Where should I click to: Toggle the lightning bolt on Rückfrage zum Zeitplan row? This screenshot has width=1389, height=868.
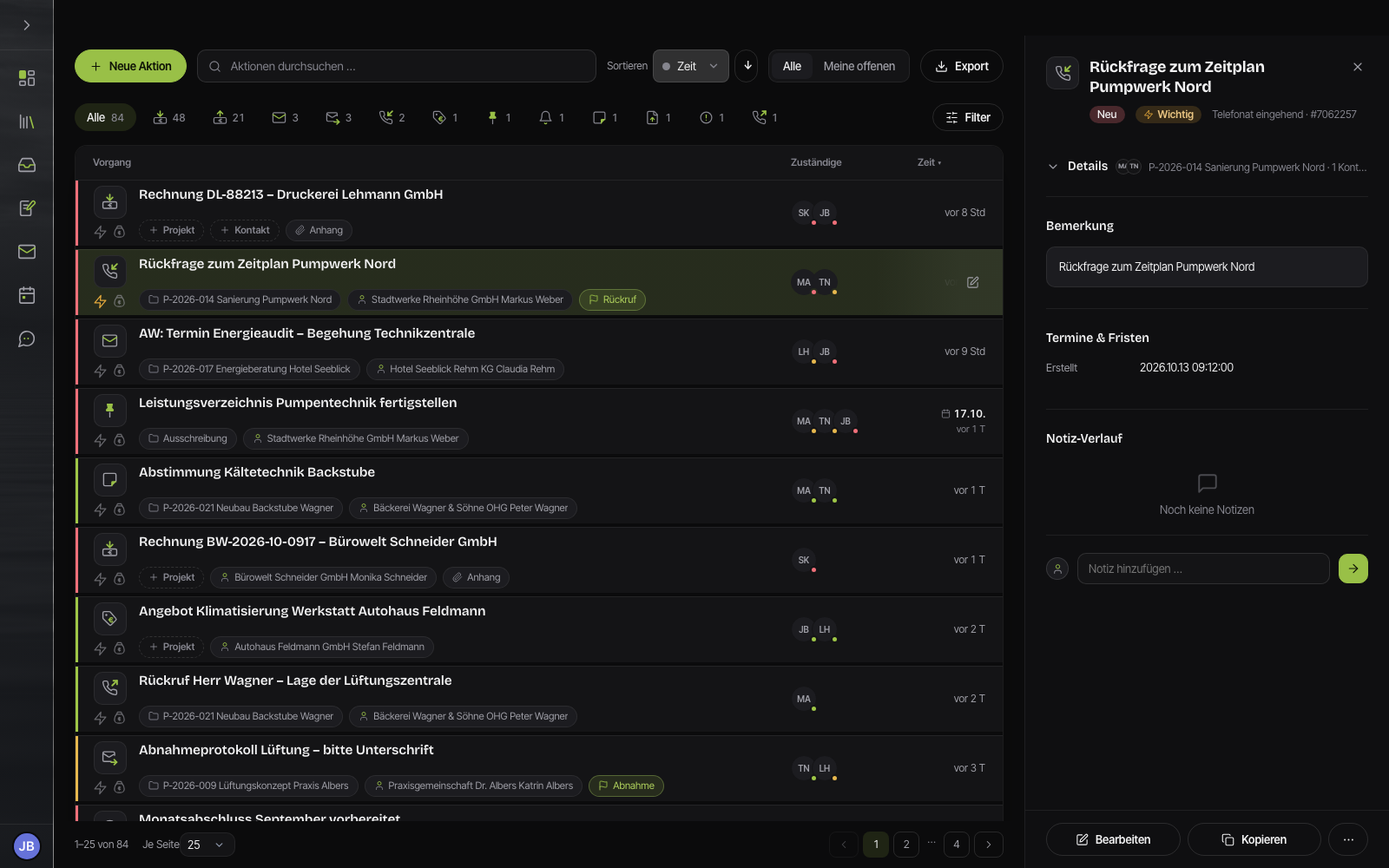click(100, 301)
